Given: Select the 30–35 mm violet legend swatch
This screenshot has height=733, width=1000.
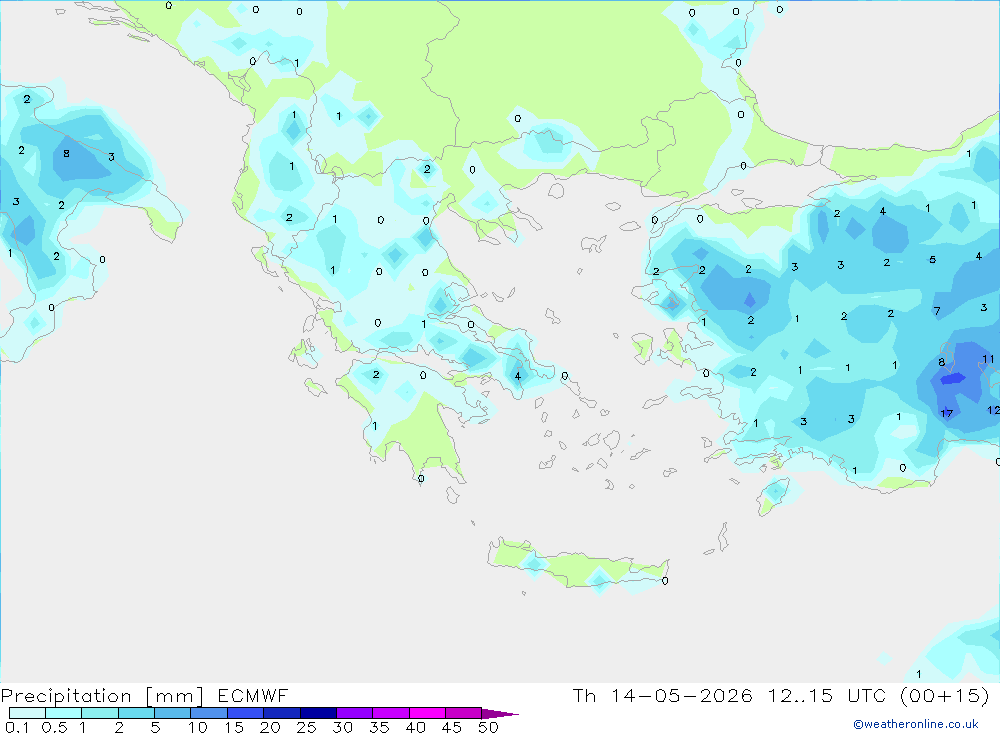Looking at the screenshot, I should (354, 713).
